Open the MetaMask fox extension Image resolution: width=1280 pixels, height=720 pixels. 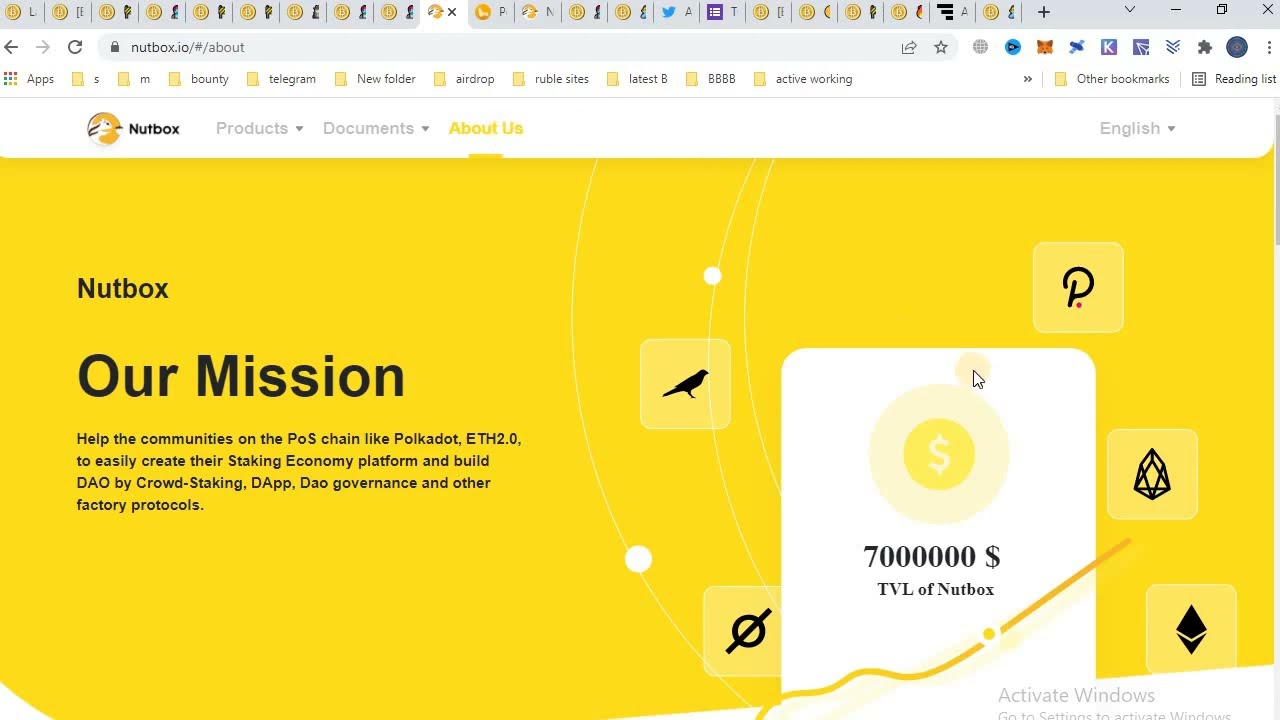pos(1045,47)
